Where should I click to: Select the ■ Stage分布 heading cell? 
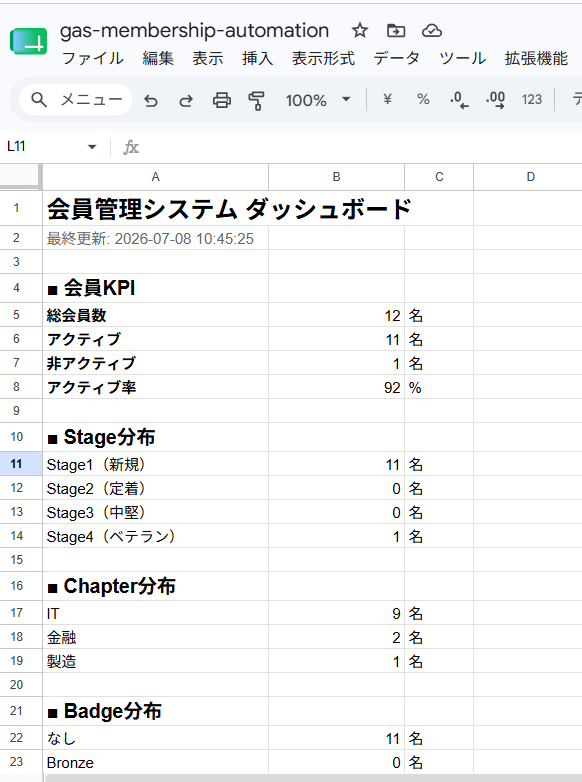156,437
